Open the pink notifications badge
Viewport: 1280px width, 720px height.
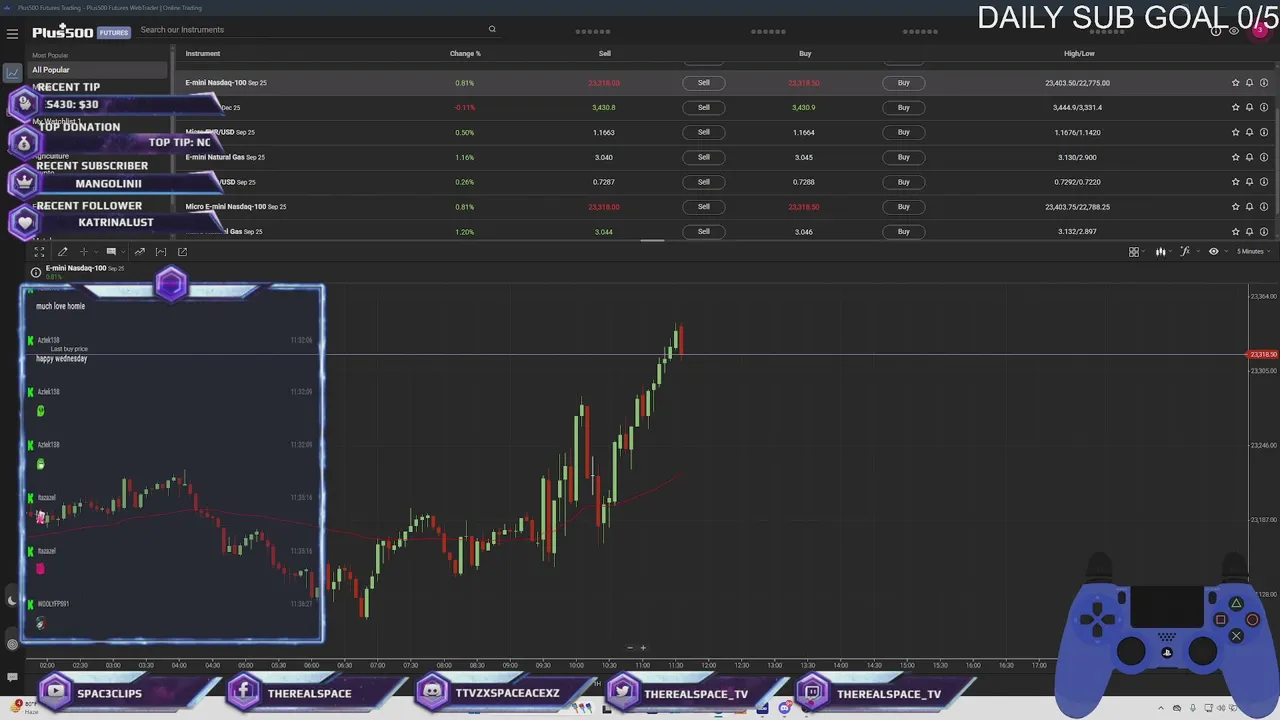pyautogui.click(x=1260, y=31)
